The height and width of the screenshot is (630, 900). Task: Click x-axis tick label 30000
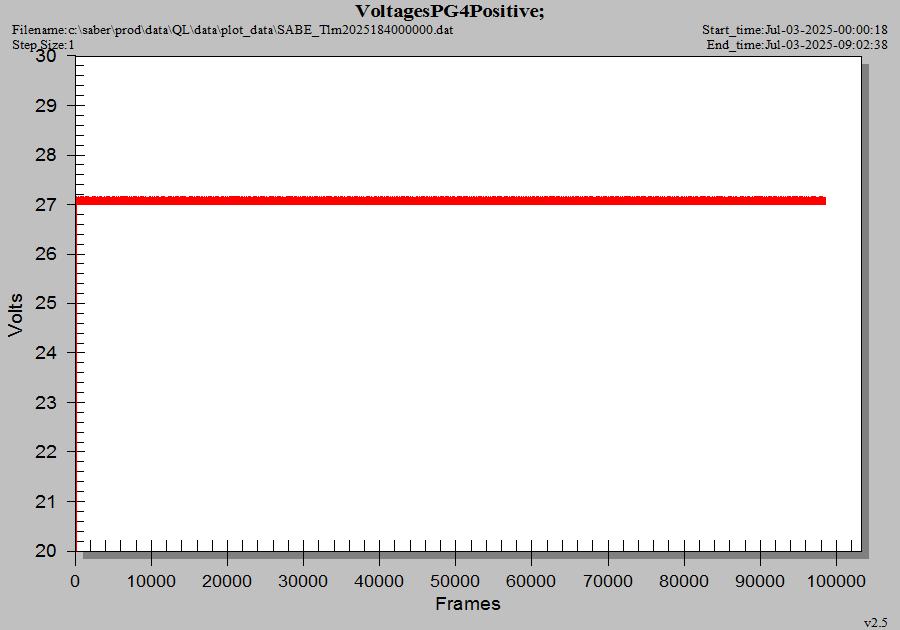click(303, 581)
